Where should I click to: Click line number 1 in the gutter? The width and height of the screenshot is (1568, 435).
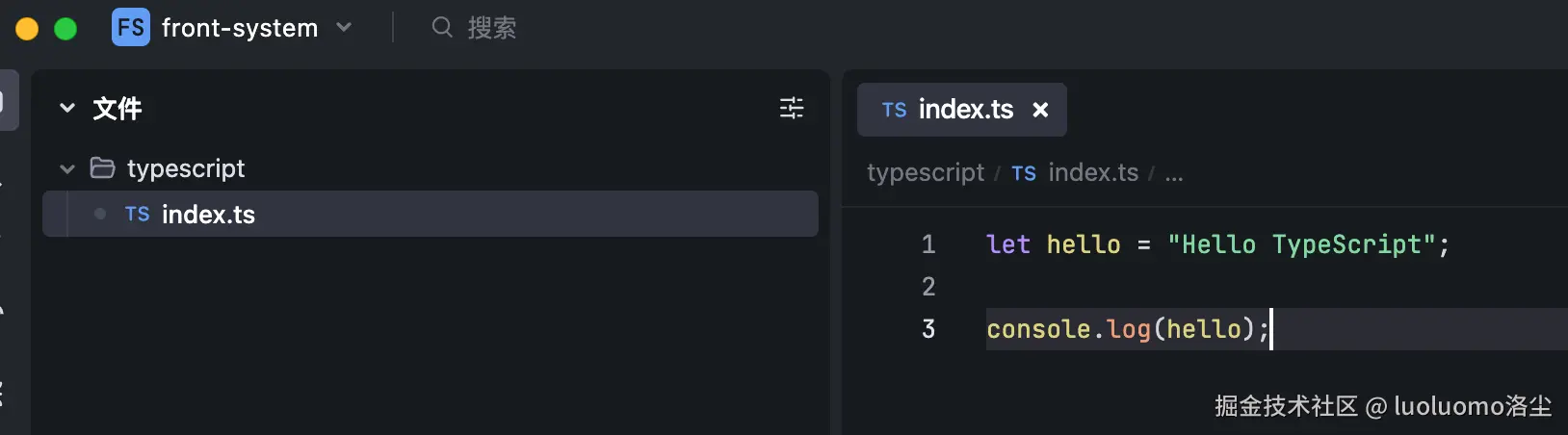click(x=928, y=244)
